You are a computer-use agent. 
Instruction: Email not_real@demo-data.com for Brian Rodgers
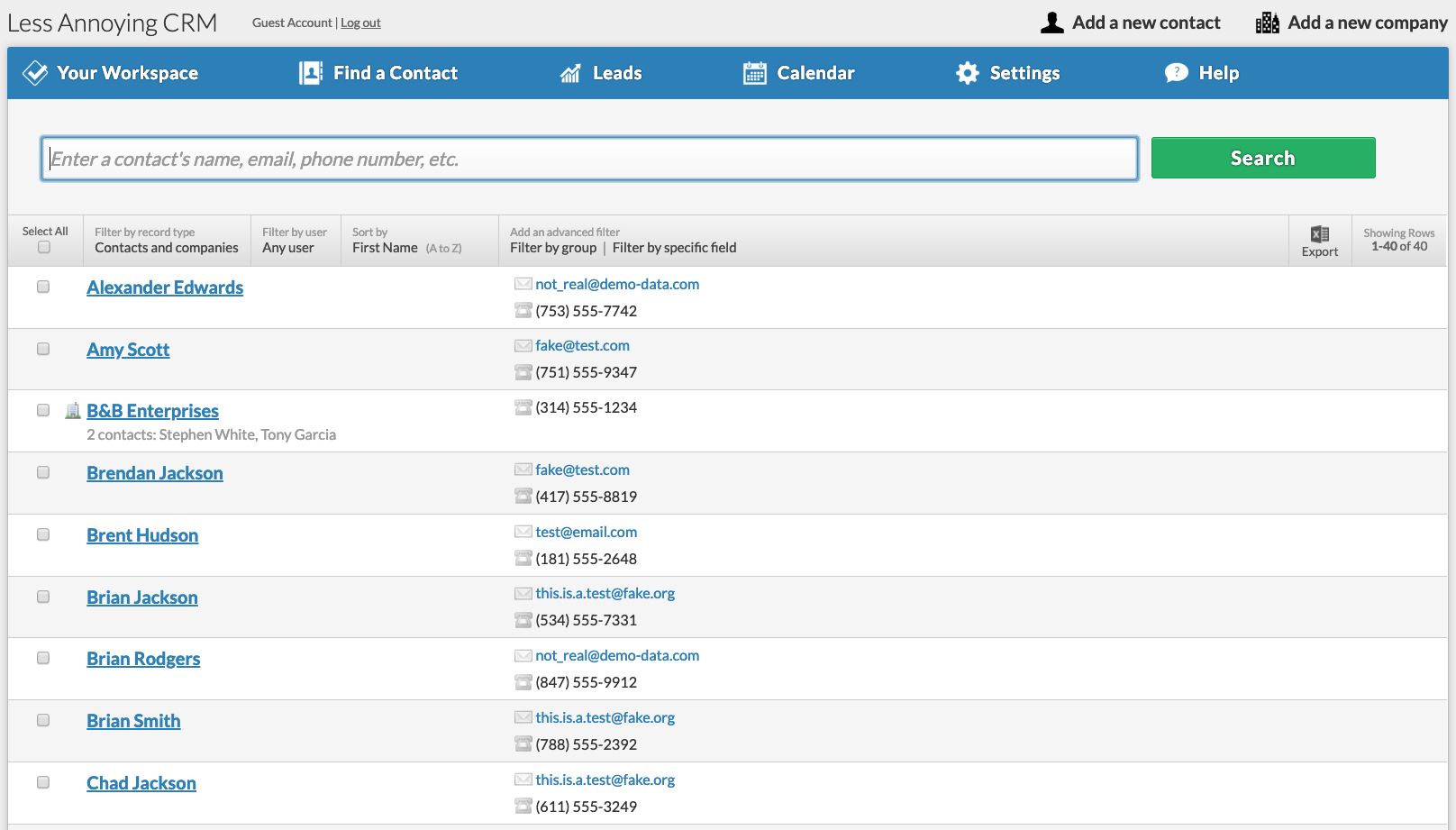pos(617,655)
